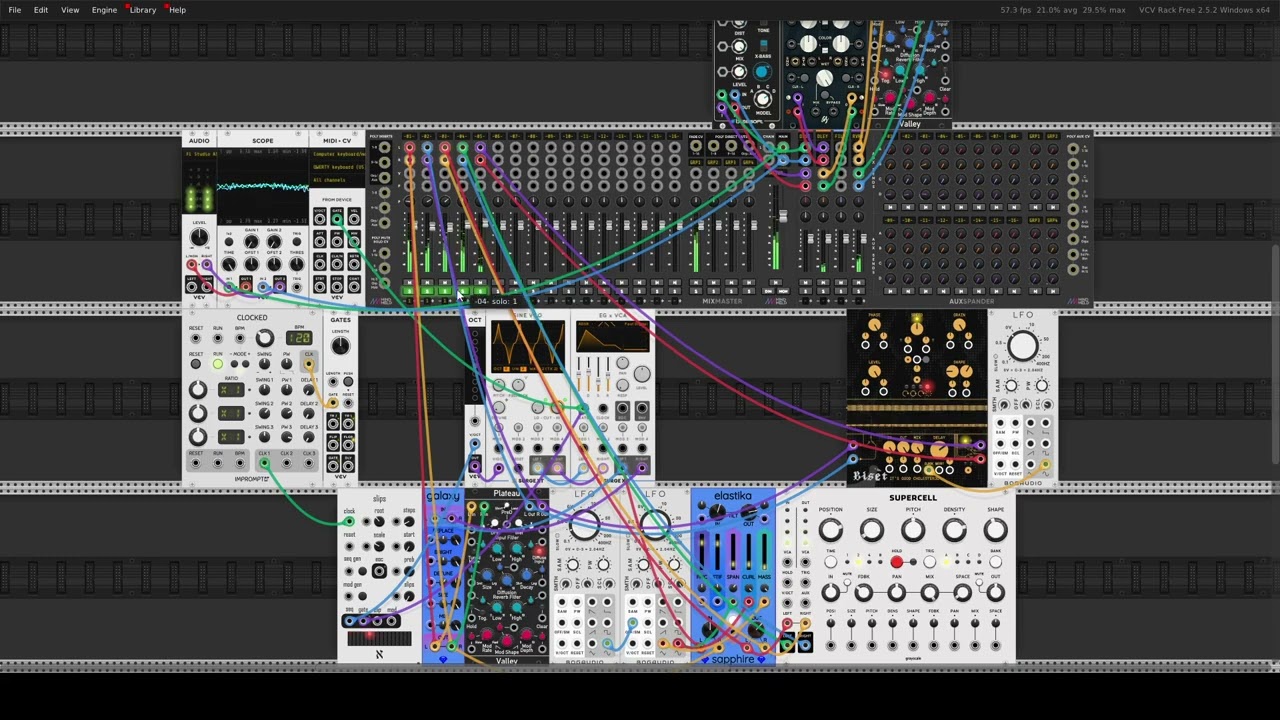
Task: Open MIDI-CV driver dropdown Computer keyboard/mouse
Action: point(338,154)
